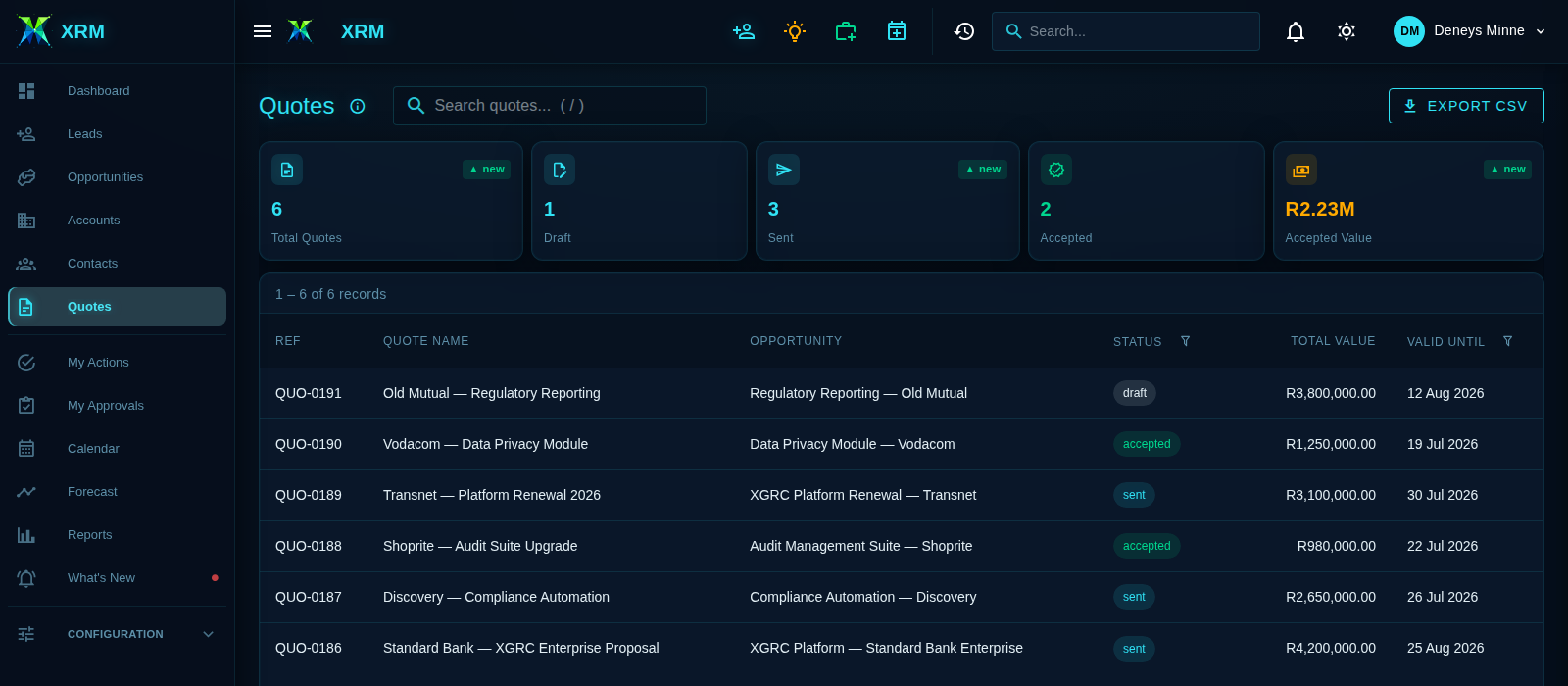Click the lightbulb opportunity icon in the top bar

pos(795,31)
